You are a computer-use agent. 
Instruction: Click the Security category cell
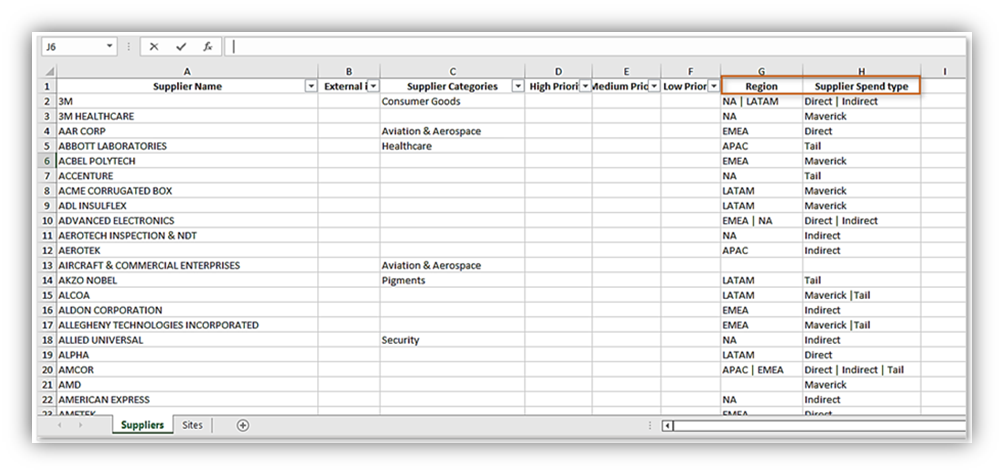[x=453, y=340]
